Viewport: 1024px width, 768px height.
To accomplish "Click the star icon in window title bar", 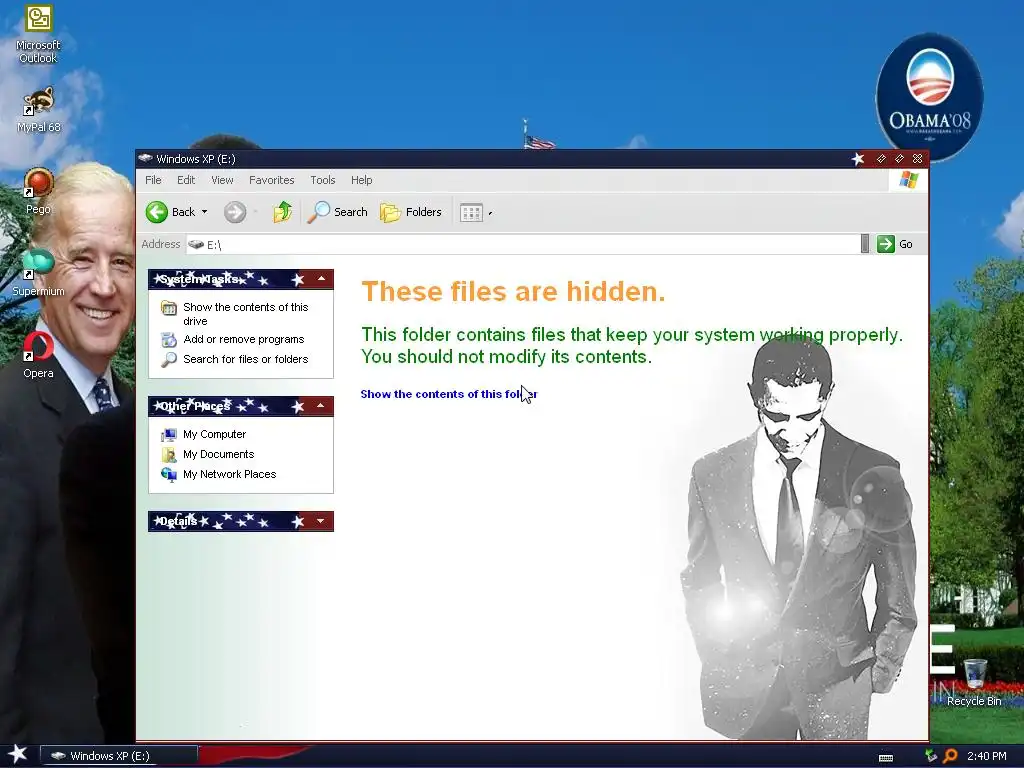I will click(x=857, y=159).
